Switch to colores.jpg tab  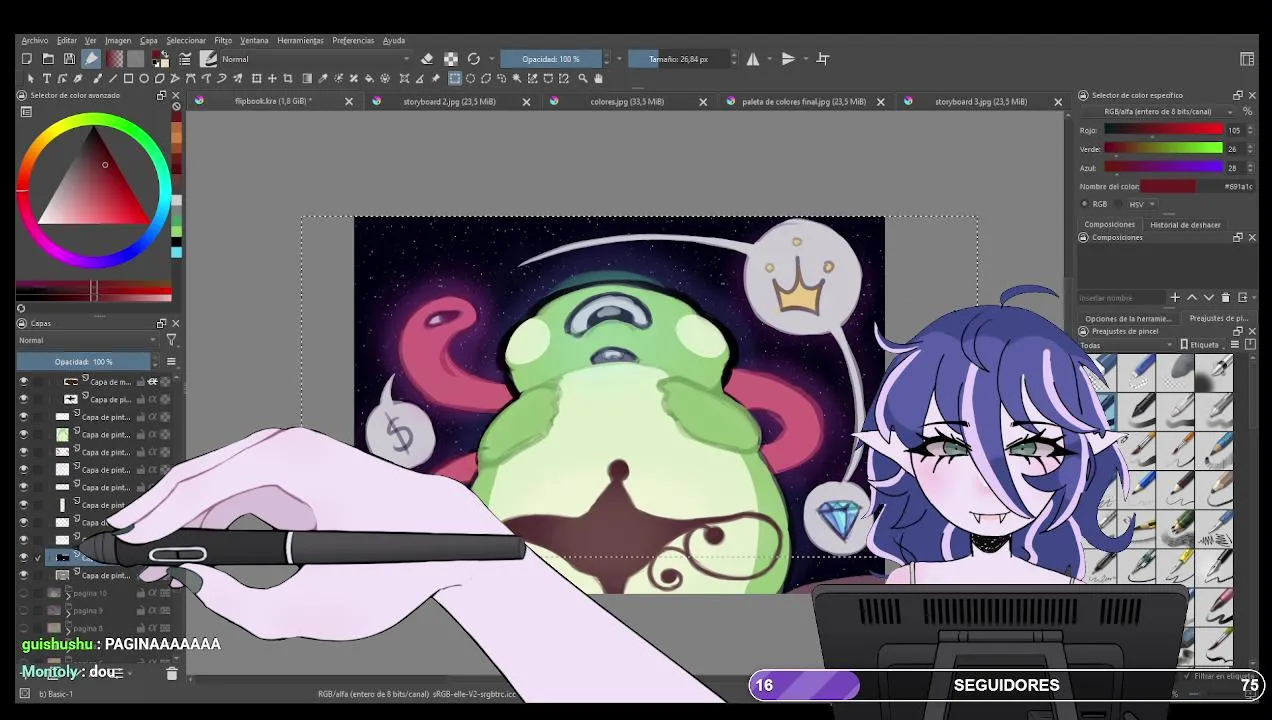(x=626, y=101)
